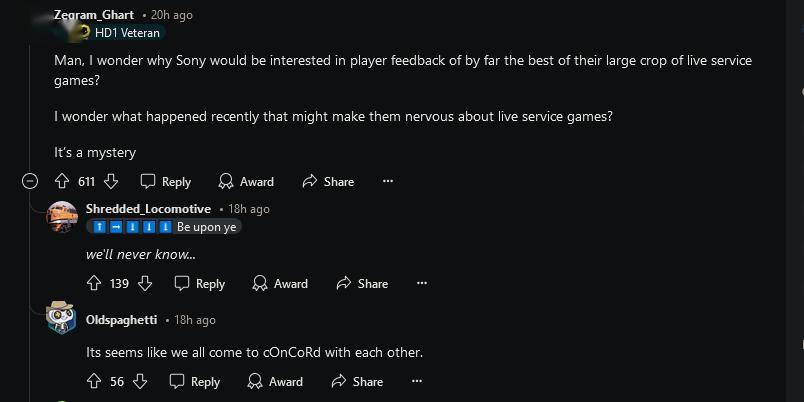Reply to Zegram_Ghart's comment
Screen dimensions: 804x402
[x=165, y=181]
